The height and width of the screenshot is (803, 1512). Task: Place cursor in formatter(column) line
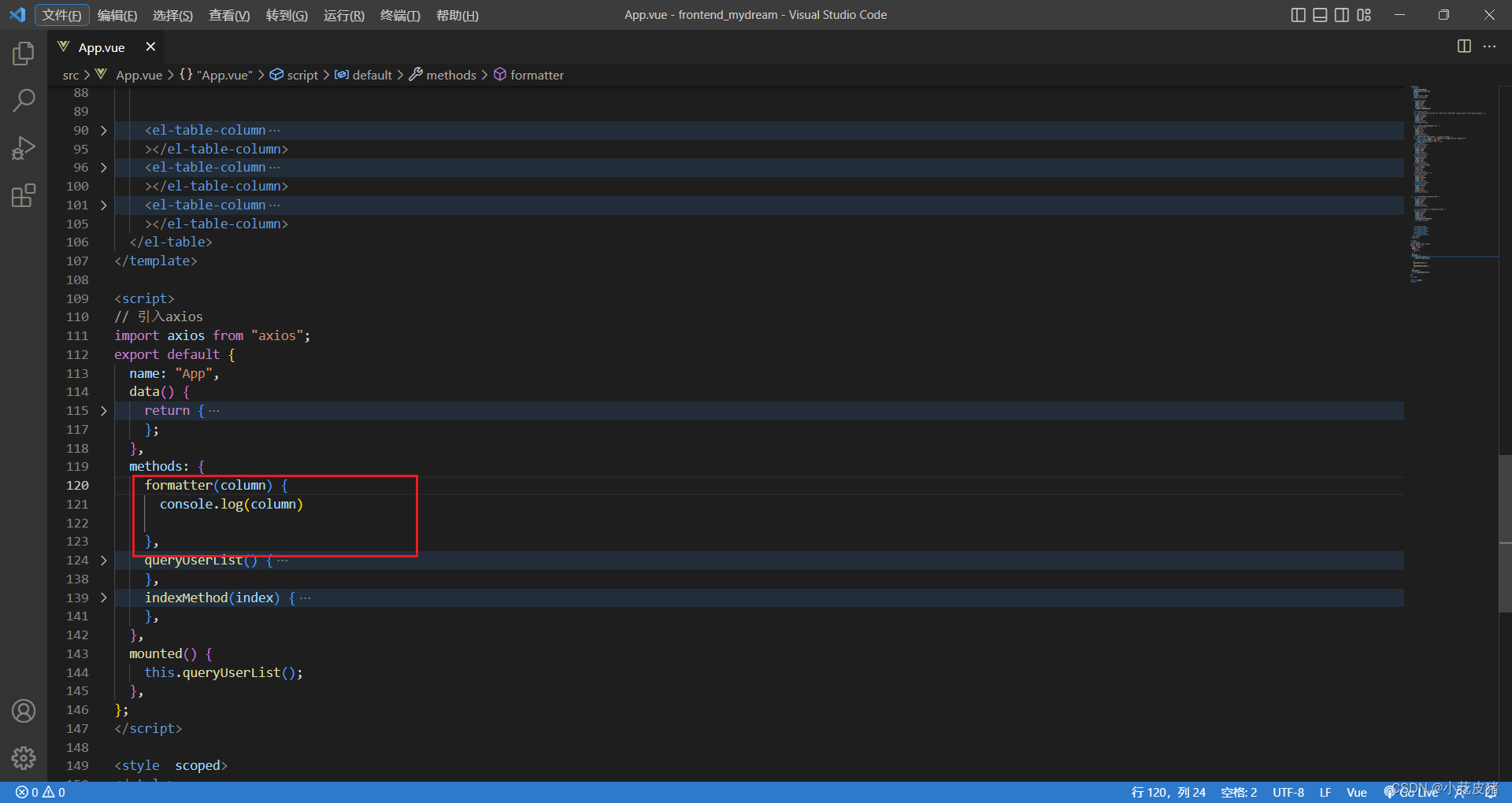[217, 486]
